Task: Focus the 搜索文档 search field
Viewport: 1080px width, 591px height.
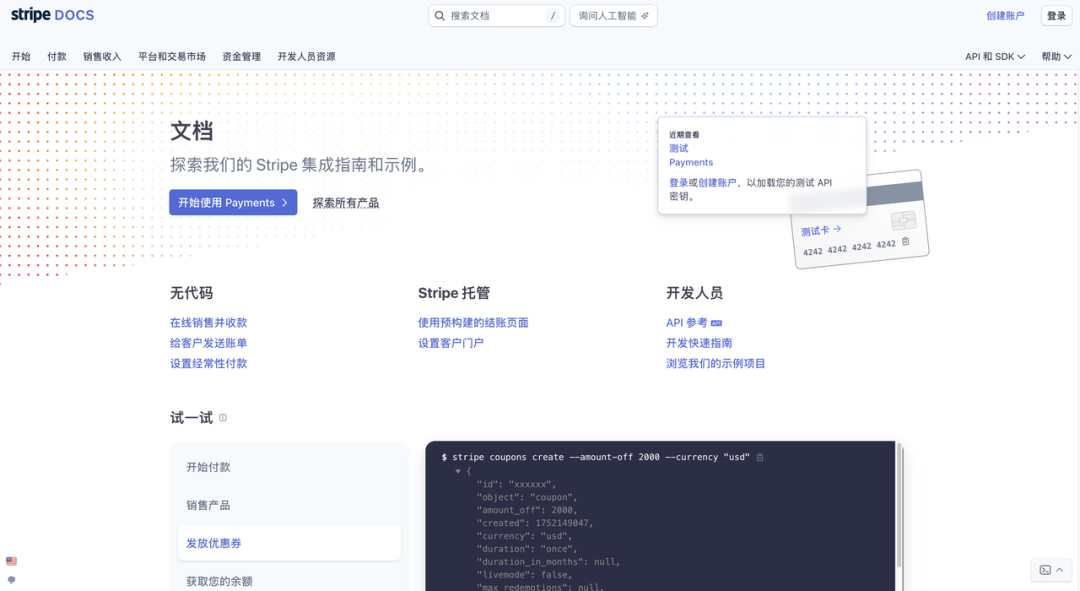Action: pyautogui.click(x=496, y=16)
